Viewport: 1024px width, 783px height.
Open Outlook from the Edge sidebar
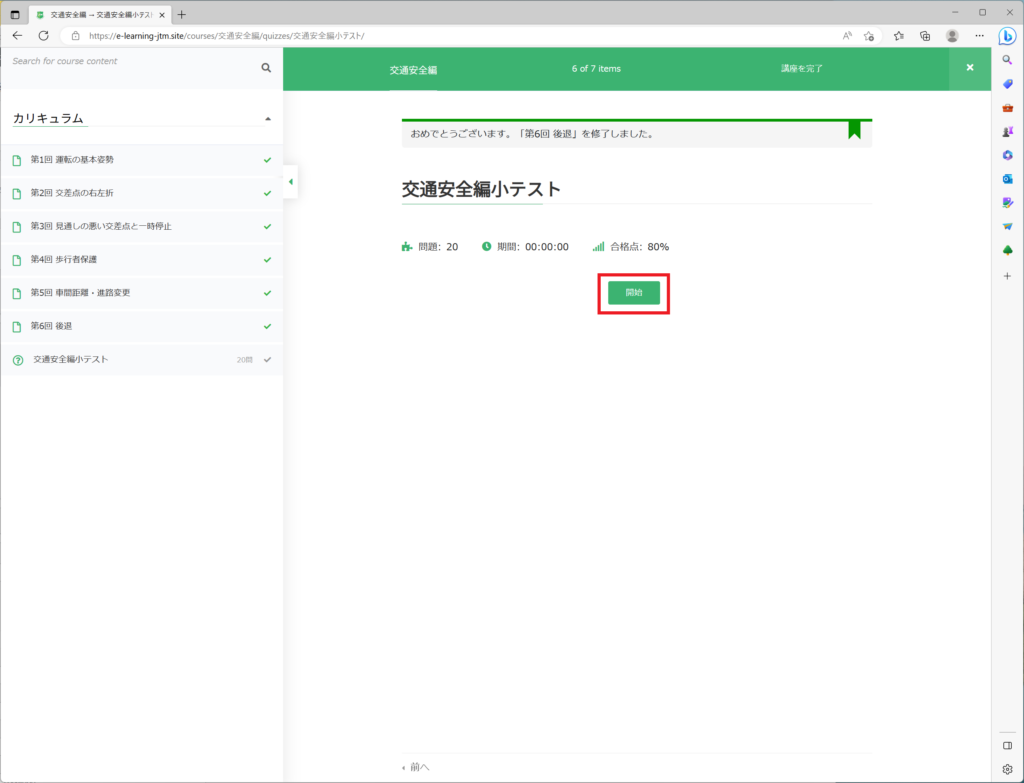1007,178
